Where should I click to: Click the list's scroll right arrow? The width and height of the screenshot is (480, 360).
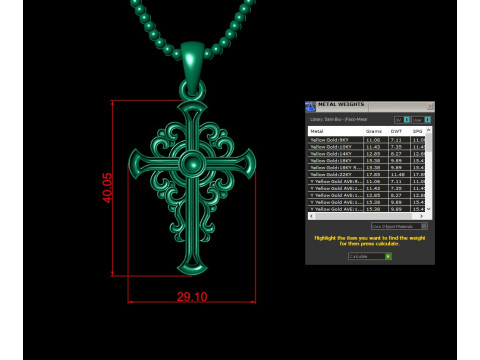click(422, 216)
